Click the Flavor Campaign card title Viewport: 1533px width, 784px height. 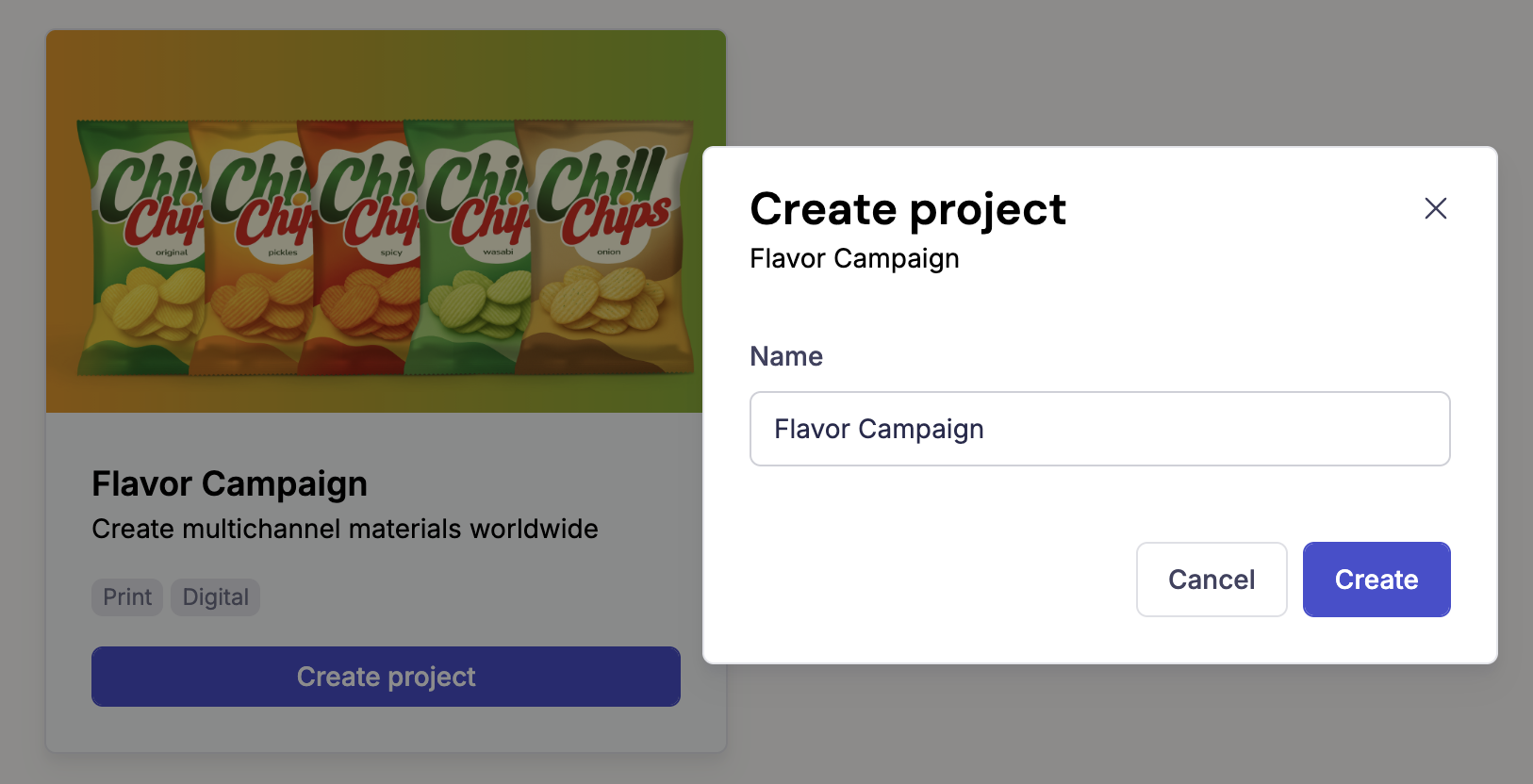[229, 483]
